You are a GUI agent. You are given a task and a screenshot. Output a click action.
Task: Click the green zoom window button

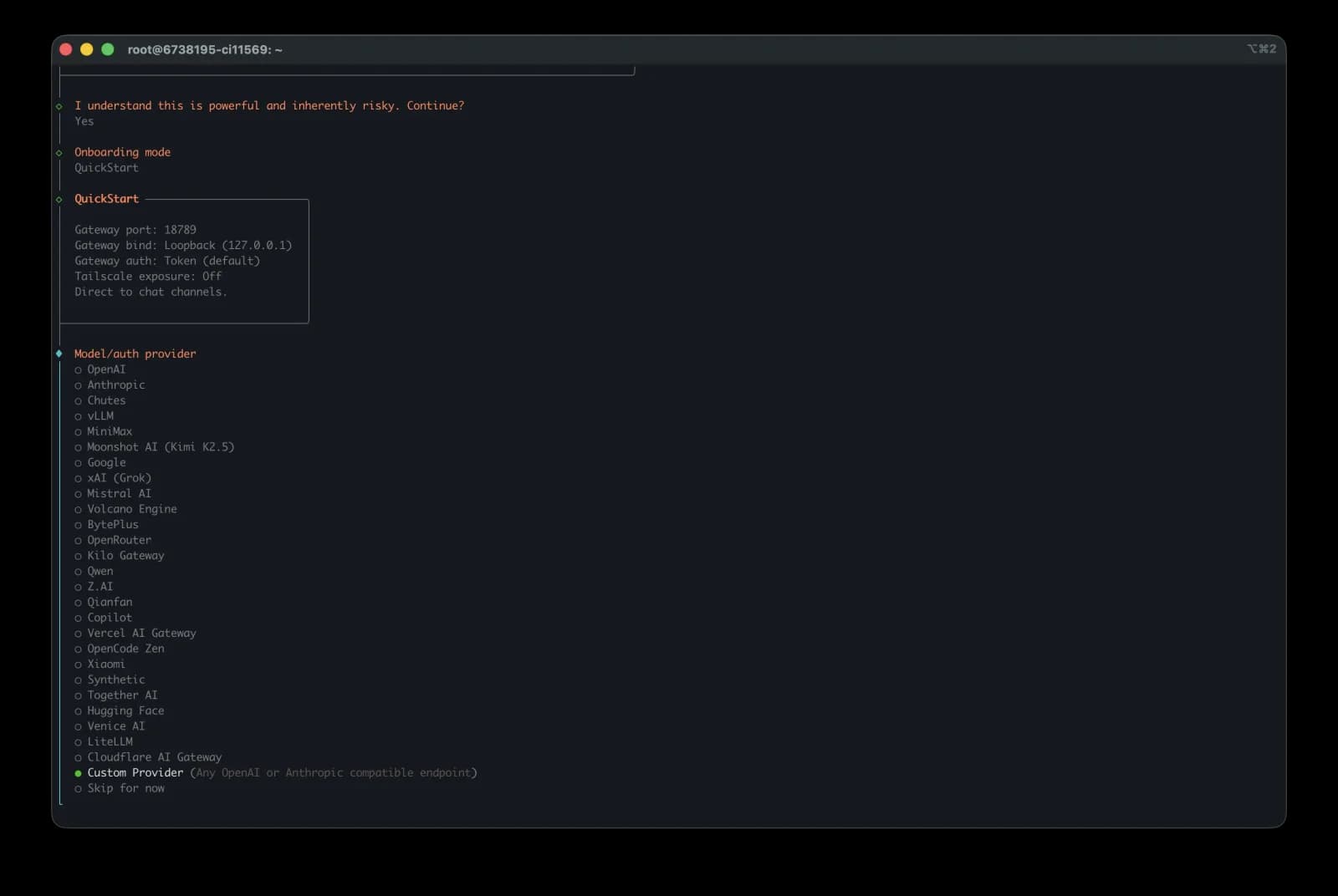coord(108,49)
